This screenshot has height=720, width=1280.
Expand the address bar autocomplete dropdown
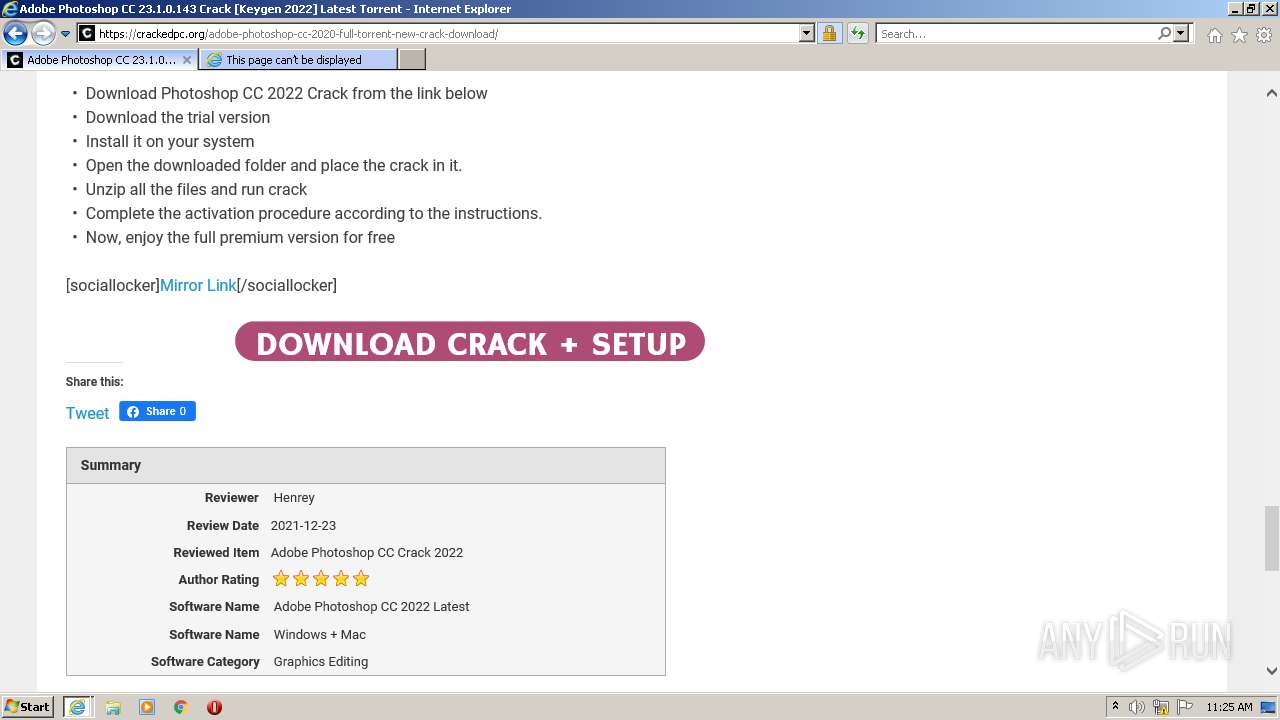click(807, 33)
